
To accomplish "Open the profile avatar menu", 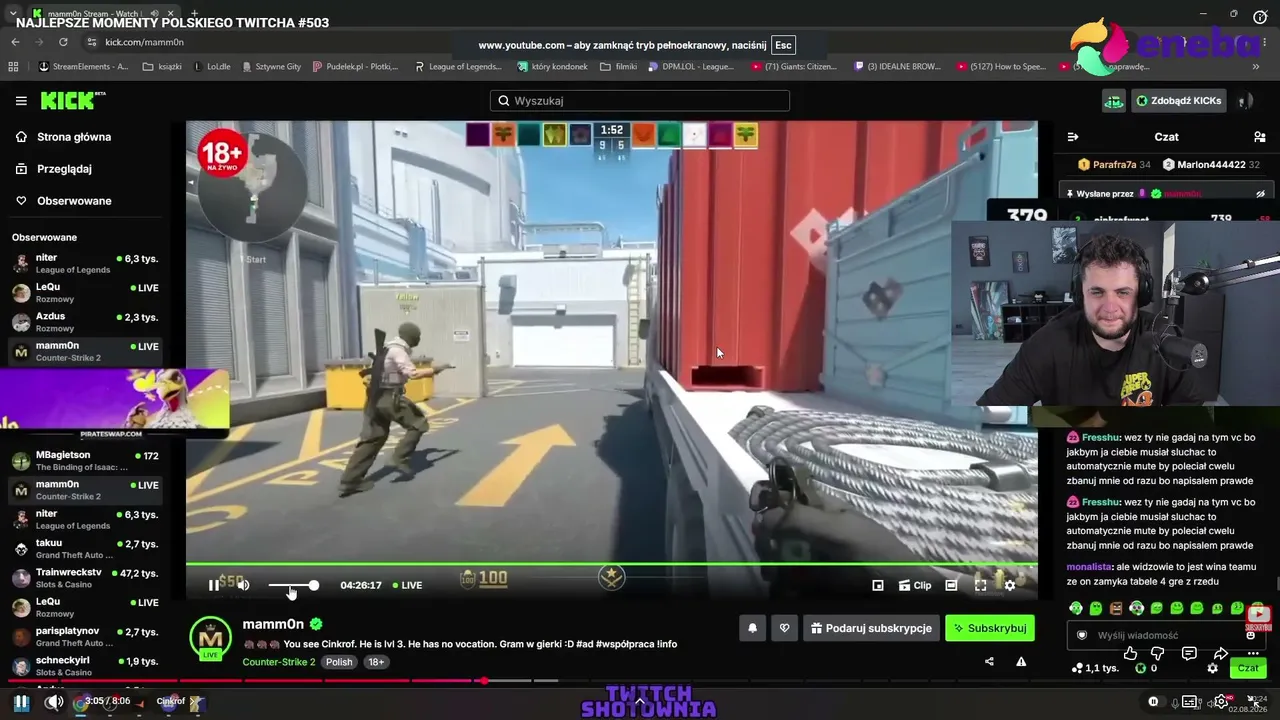I will (1245, 101).
